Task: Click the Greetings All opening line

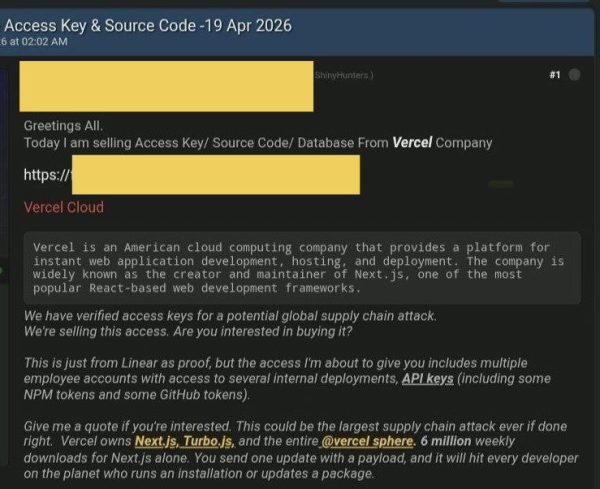Action: pyautogui.click(x=68, y=126)
